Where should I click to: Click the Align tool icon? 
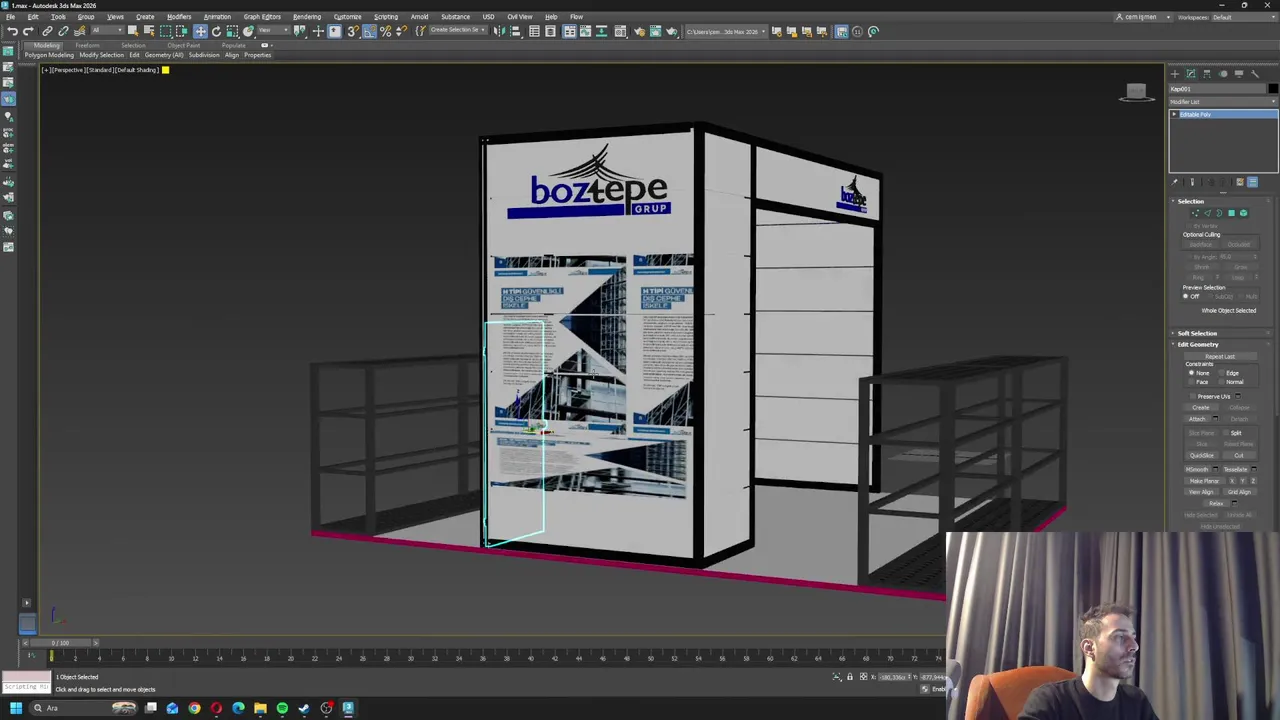(515, 31)
